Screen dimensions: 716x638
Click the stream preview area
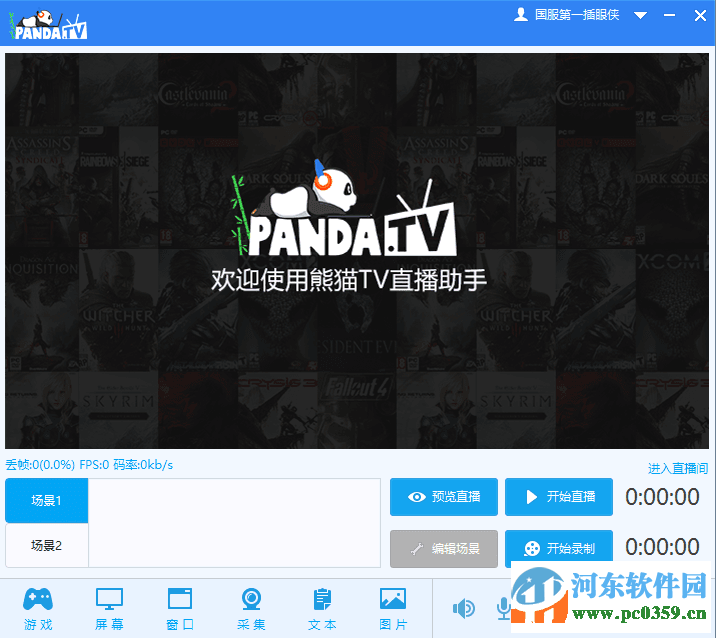pos(357,251)
